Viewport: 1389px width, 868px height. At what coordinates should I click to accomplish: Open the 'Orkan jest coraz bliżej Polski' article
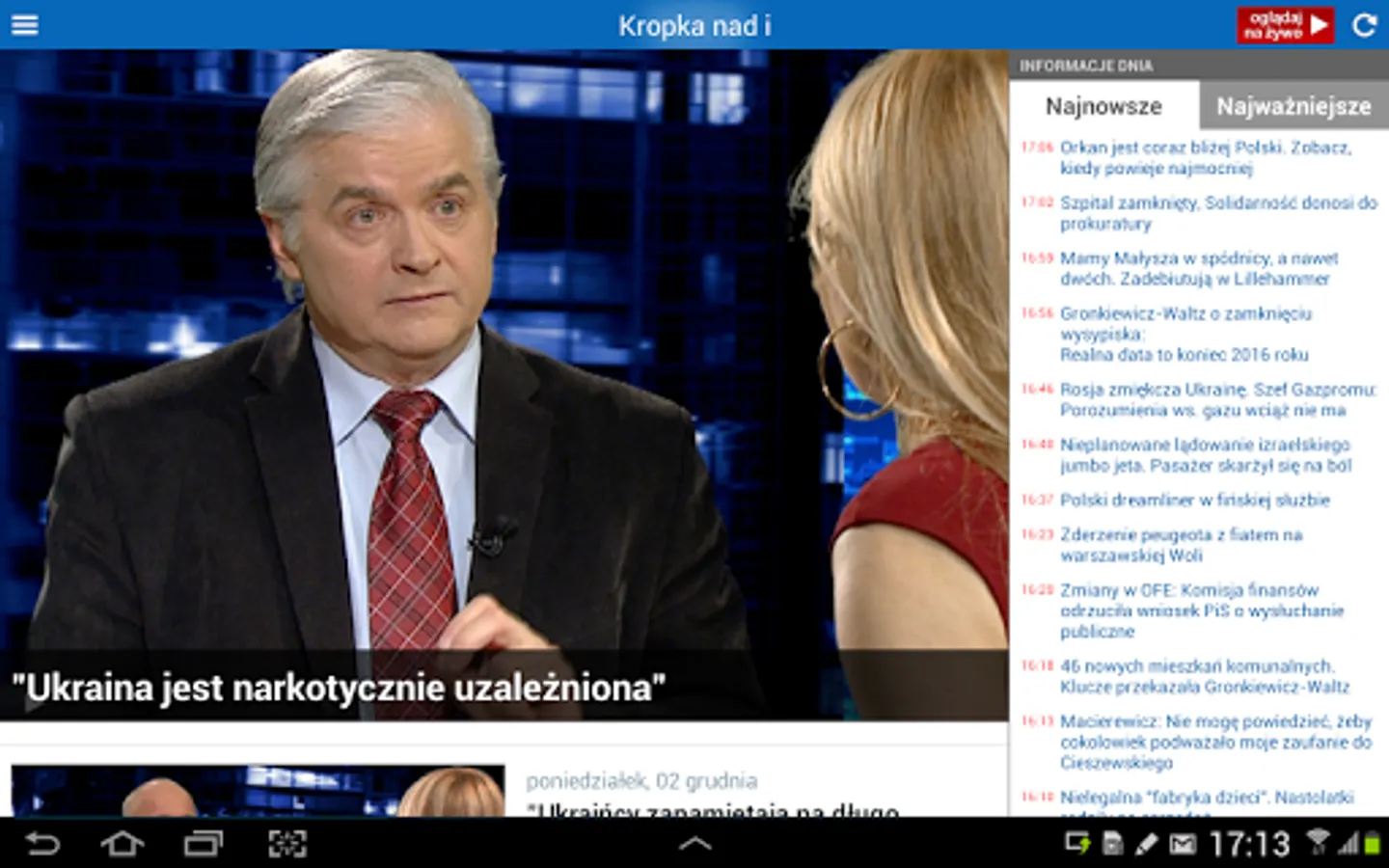click(1204, 158)
